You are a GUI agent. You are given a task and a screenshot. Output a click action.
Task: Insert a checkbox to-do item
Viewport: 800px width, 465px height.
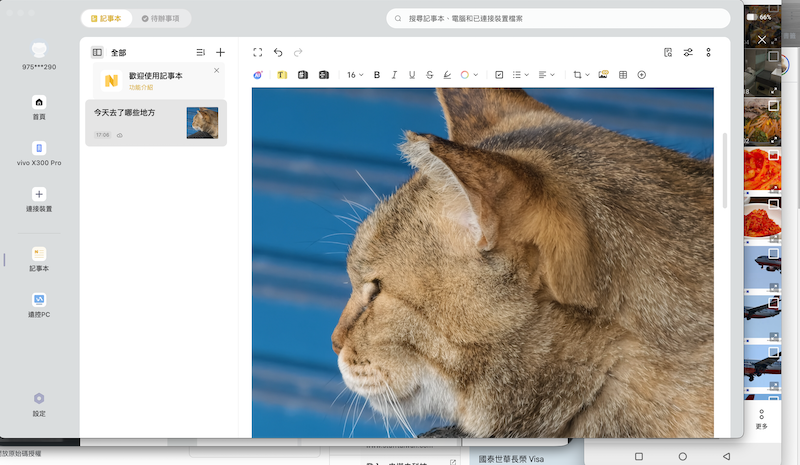[499, 75]
